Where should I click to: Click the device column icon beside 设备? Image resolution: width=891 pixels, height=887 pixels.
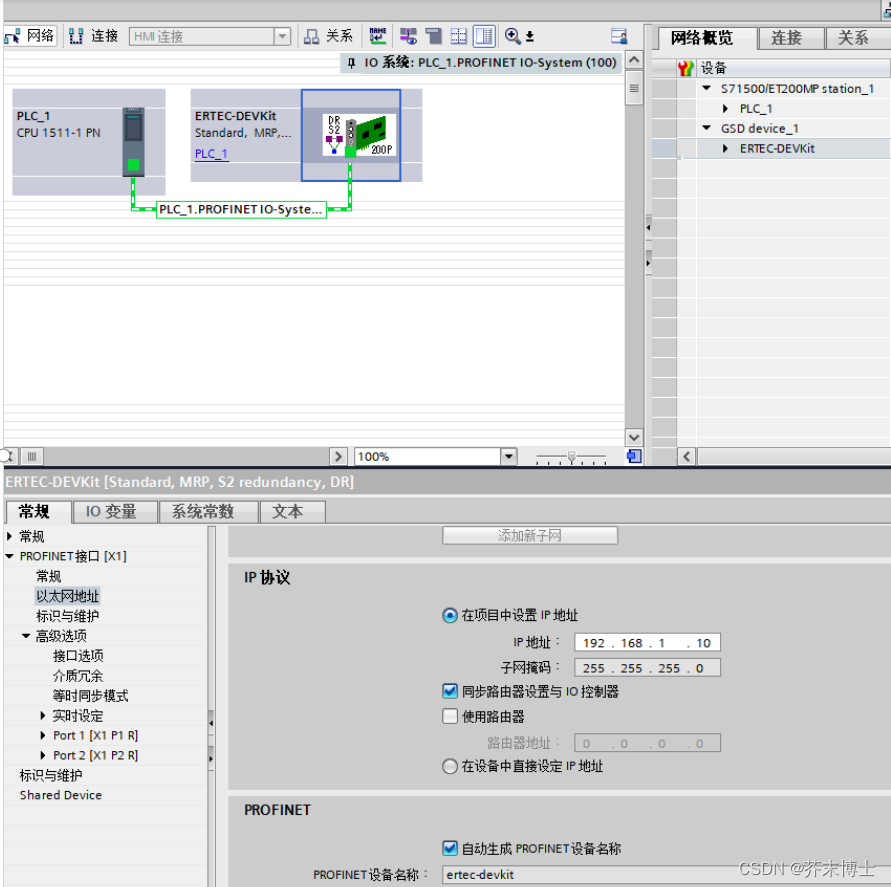(x=686, y=69)
